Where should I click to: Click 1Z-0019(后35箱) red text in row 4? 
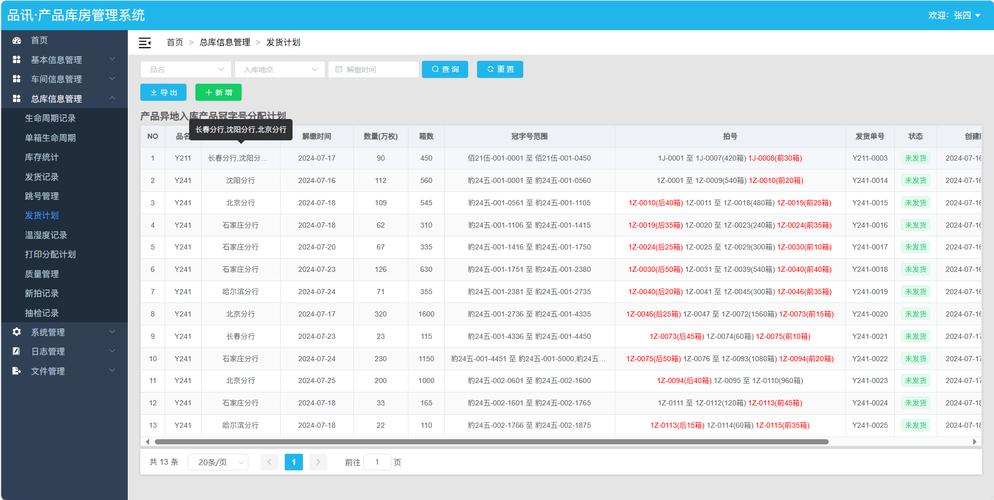pos(655,225)
